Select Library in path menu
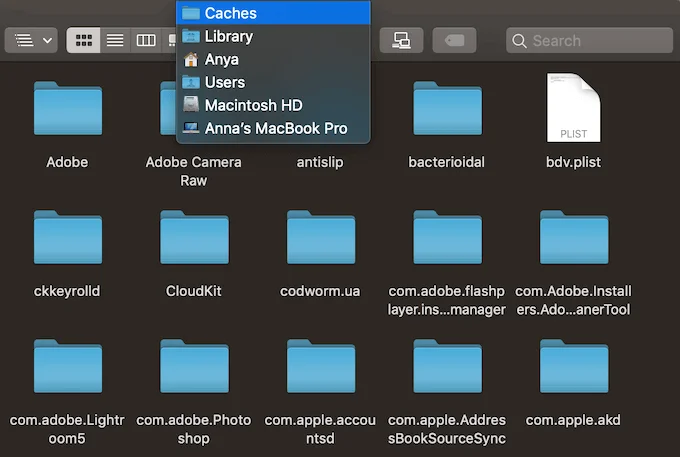The image size is (680, 457). pos(273,36)
